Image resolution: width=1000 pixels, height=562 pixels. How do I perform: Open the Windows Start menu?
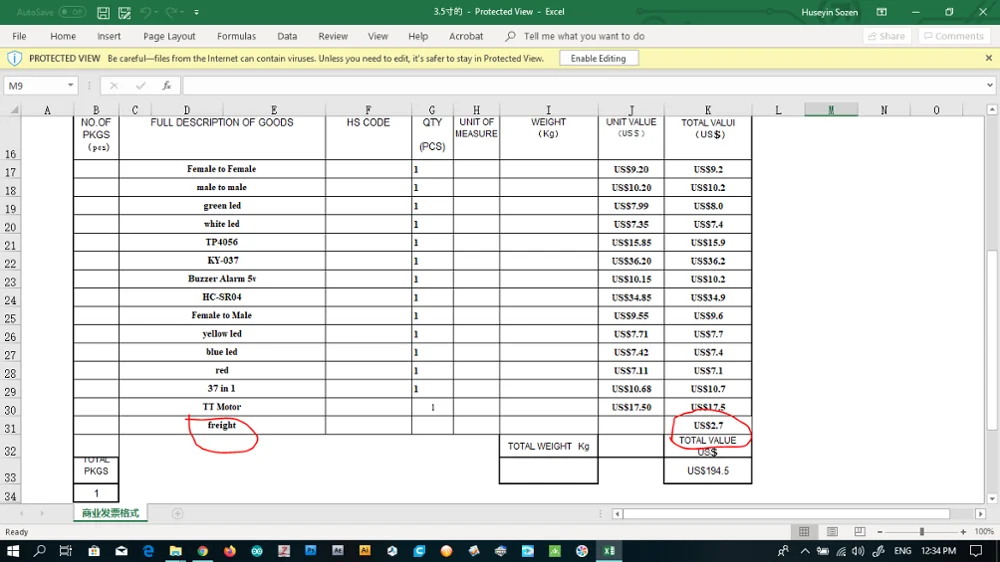[13, 551]
